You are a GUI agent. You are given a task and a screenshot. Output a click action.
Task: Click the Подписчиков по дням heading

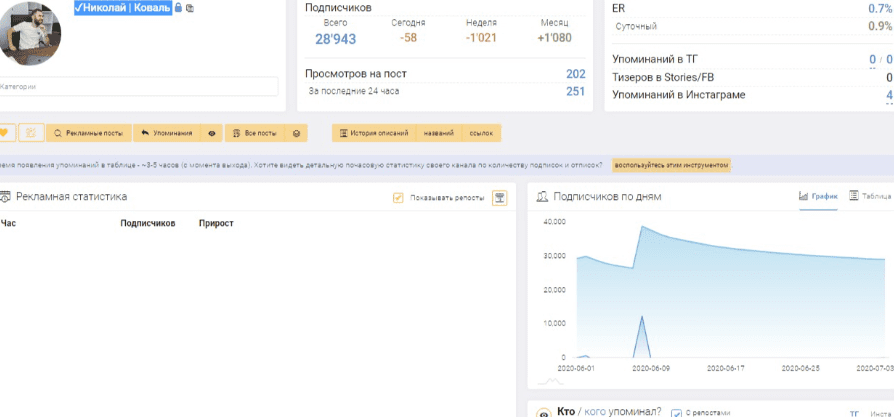click(x=607, y=197)
